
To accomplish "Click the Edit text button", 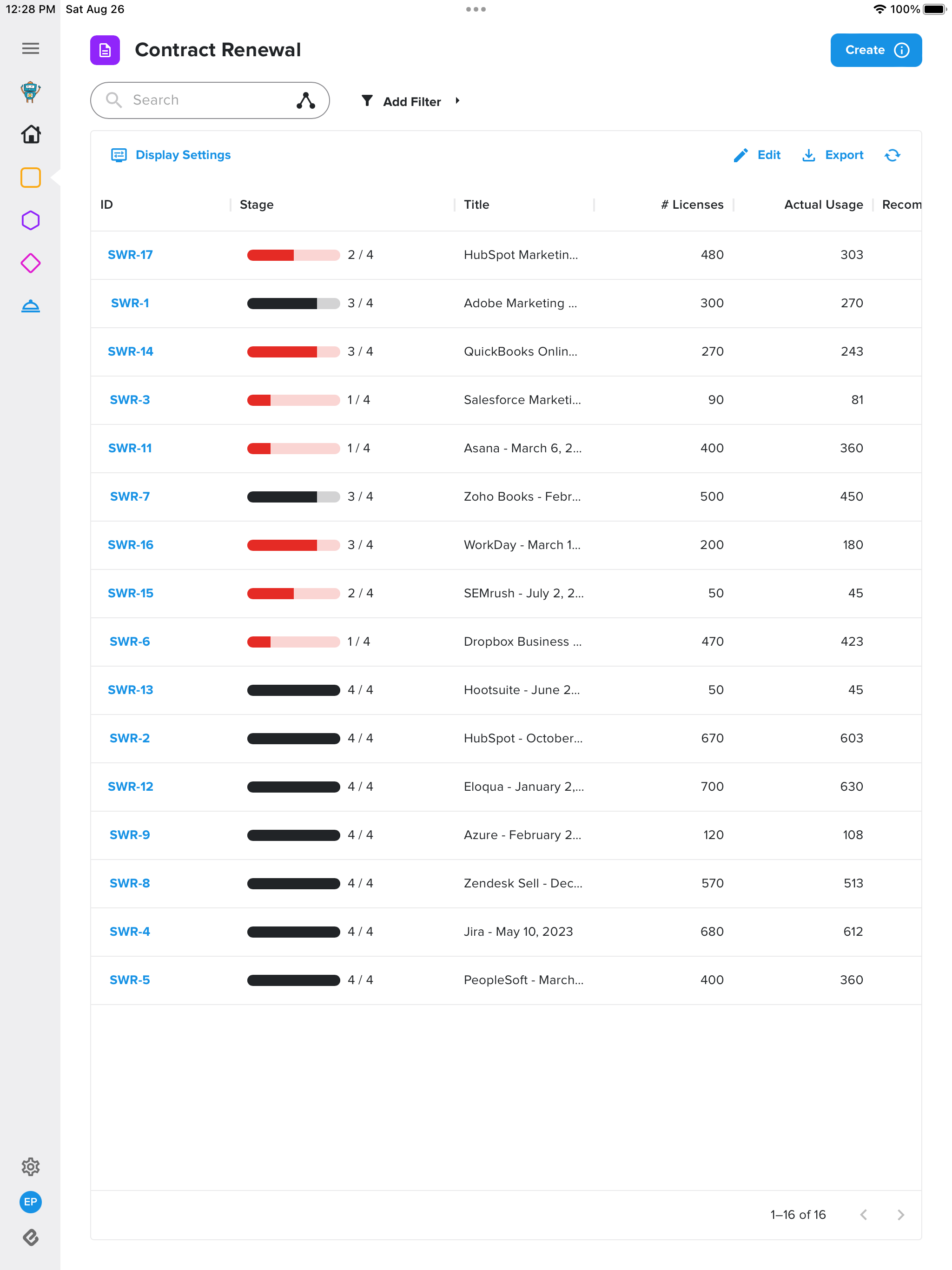I will [x=769, y=155].
